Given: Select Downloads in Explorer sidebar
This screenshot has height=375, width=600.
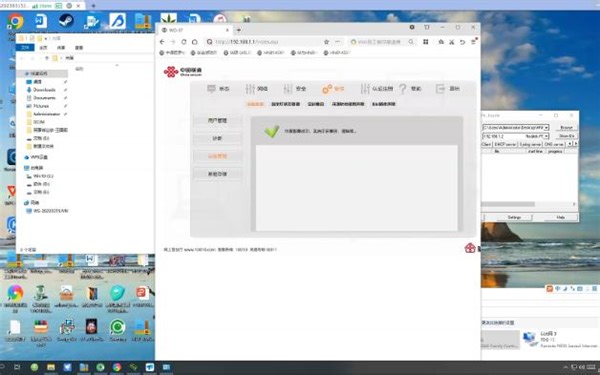Looking at the screenshot, I should [44, 90].
